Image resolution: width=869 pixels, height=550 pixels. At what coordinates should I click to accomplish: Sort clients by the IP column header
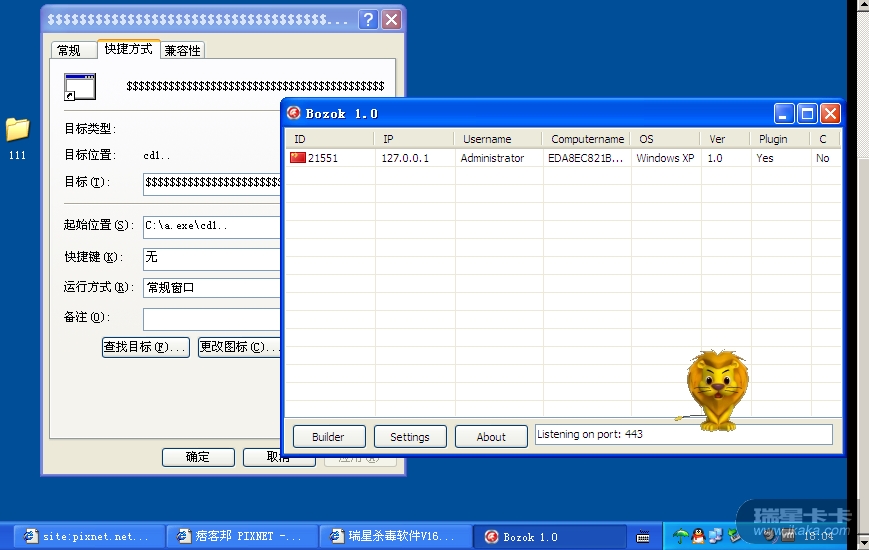click(413, 139)
